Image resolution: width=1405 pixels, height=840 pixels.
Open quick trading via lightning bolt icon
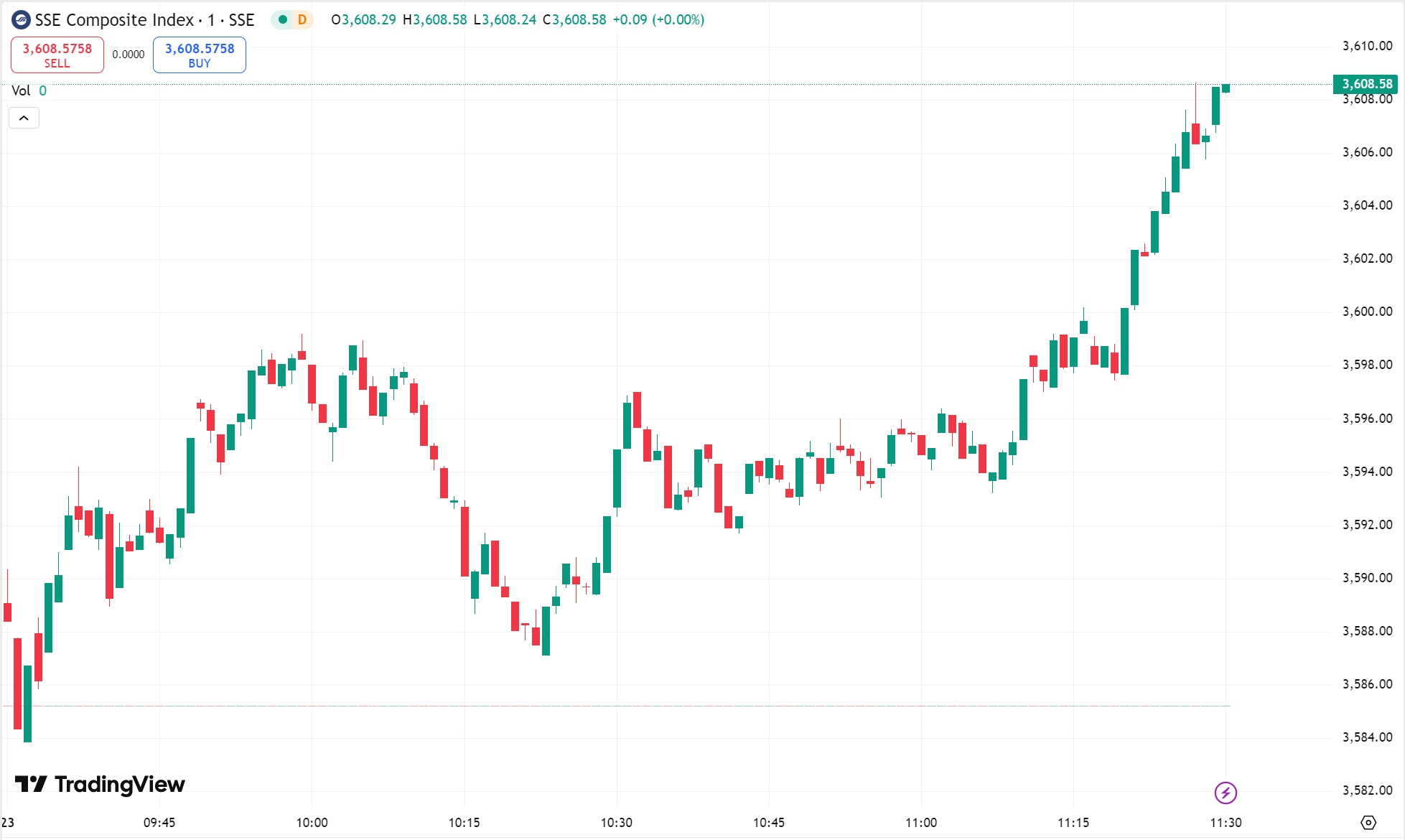(x=1225, y=793)
